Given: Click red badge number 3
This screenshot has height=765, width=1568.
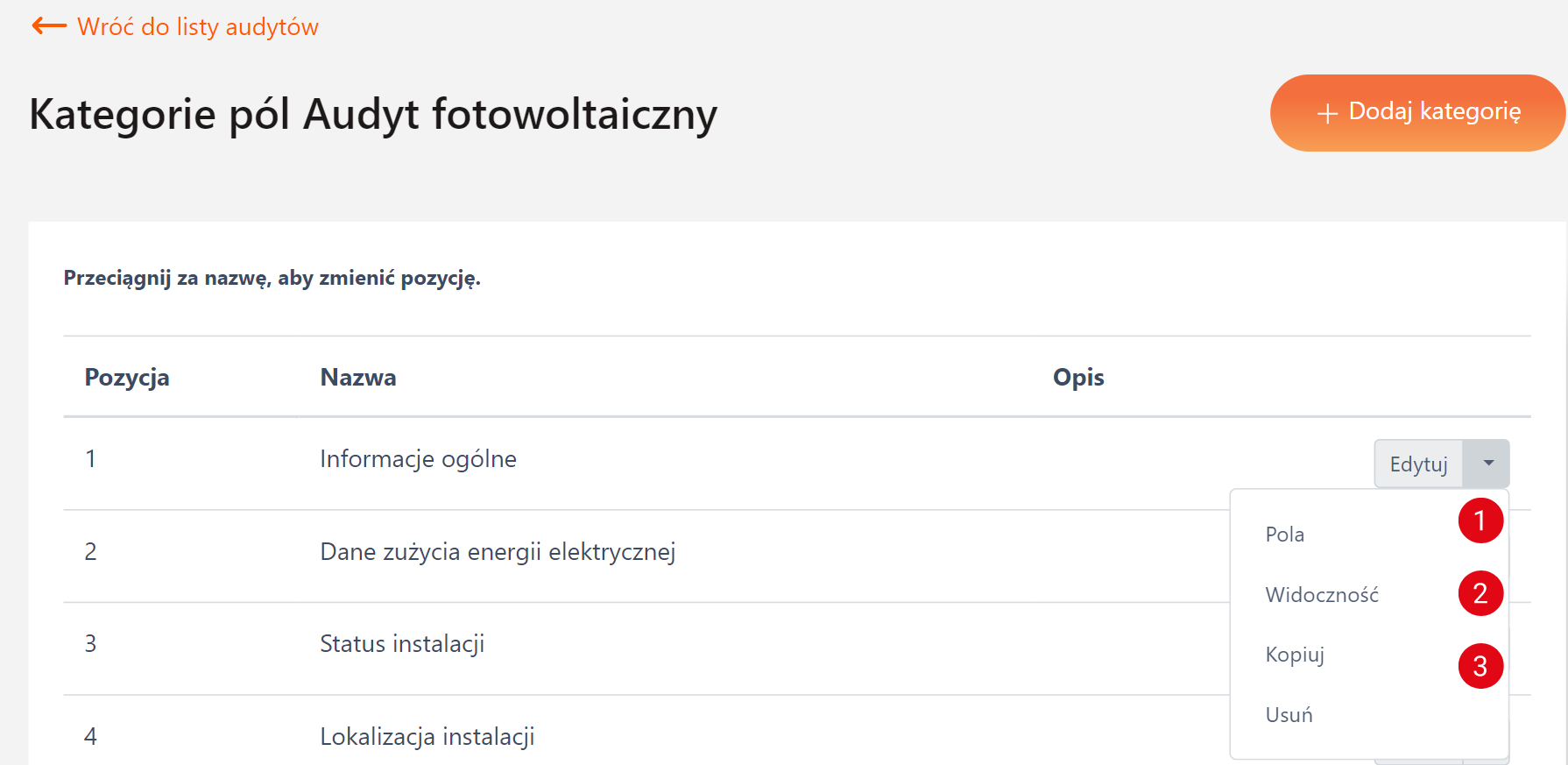Looking at the screenshot, I should pos(1480,666).
